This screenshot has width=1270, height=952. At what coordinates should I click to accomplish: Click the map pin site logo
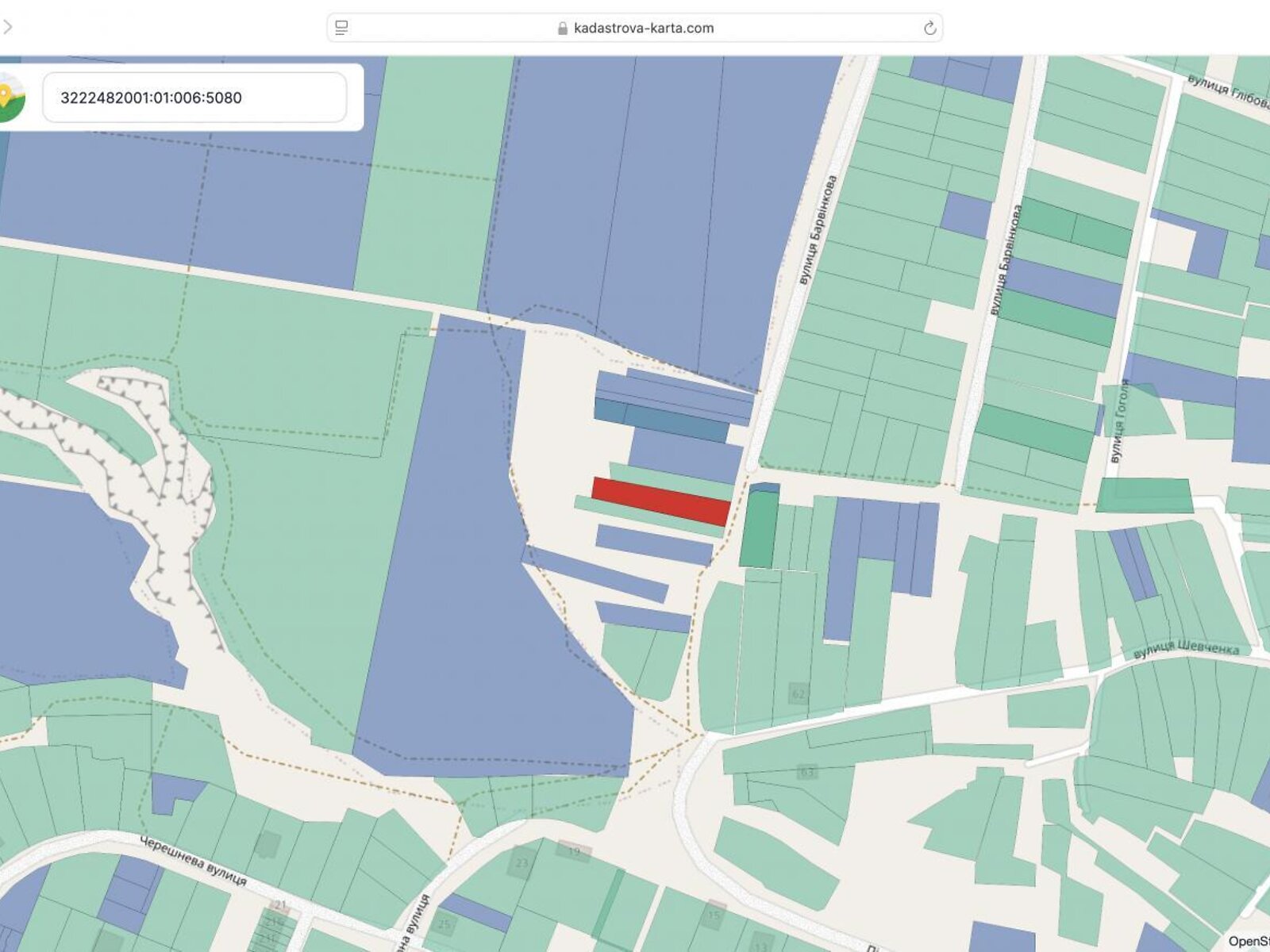click(10, 98)
